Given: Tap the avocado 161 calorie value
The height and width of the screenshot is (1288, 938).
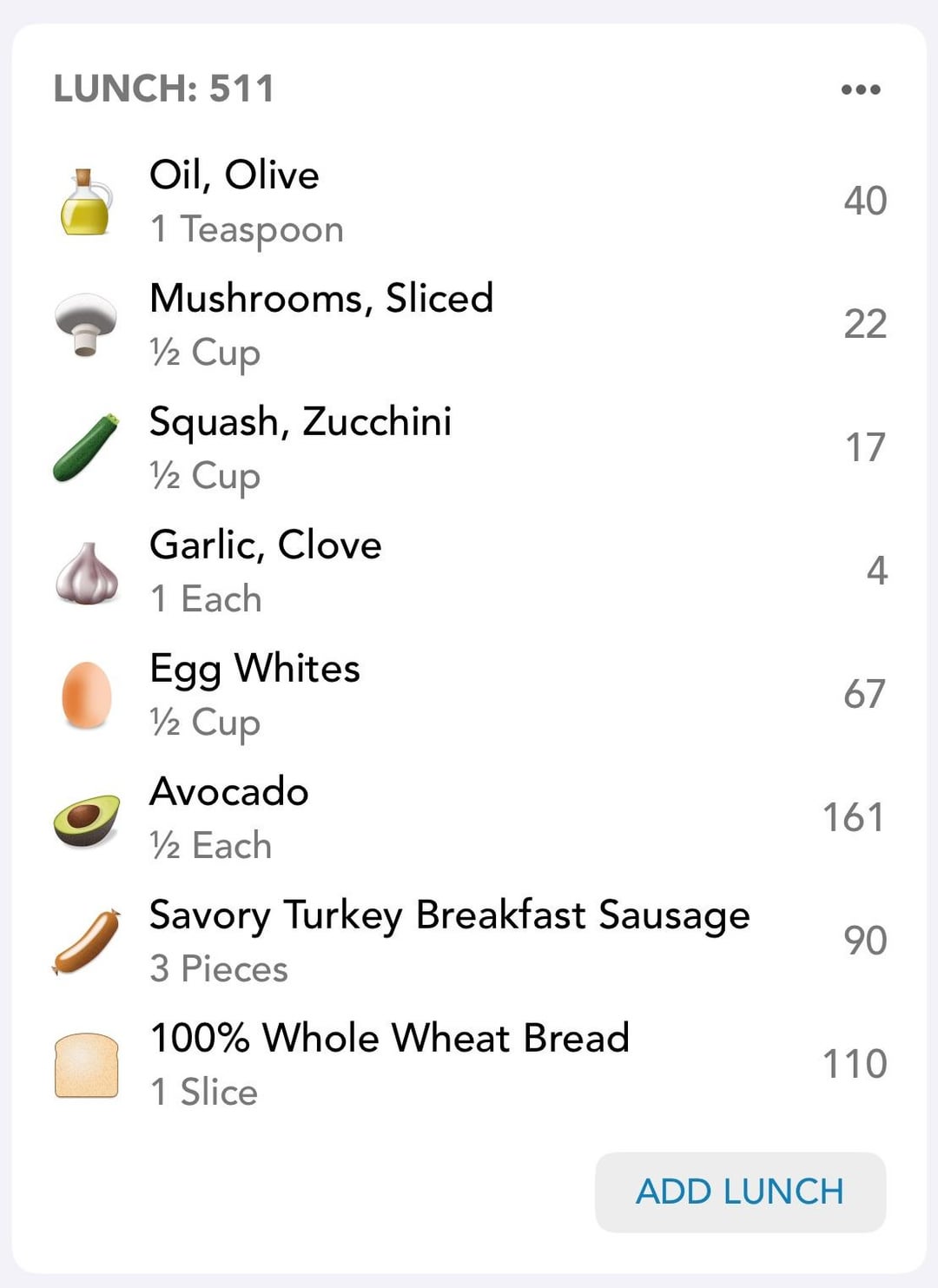Looking at the screenshot, I should point(854,817).
